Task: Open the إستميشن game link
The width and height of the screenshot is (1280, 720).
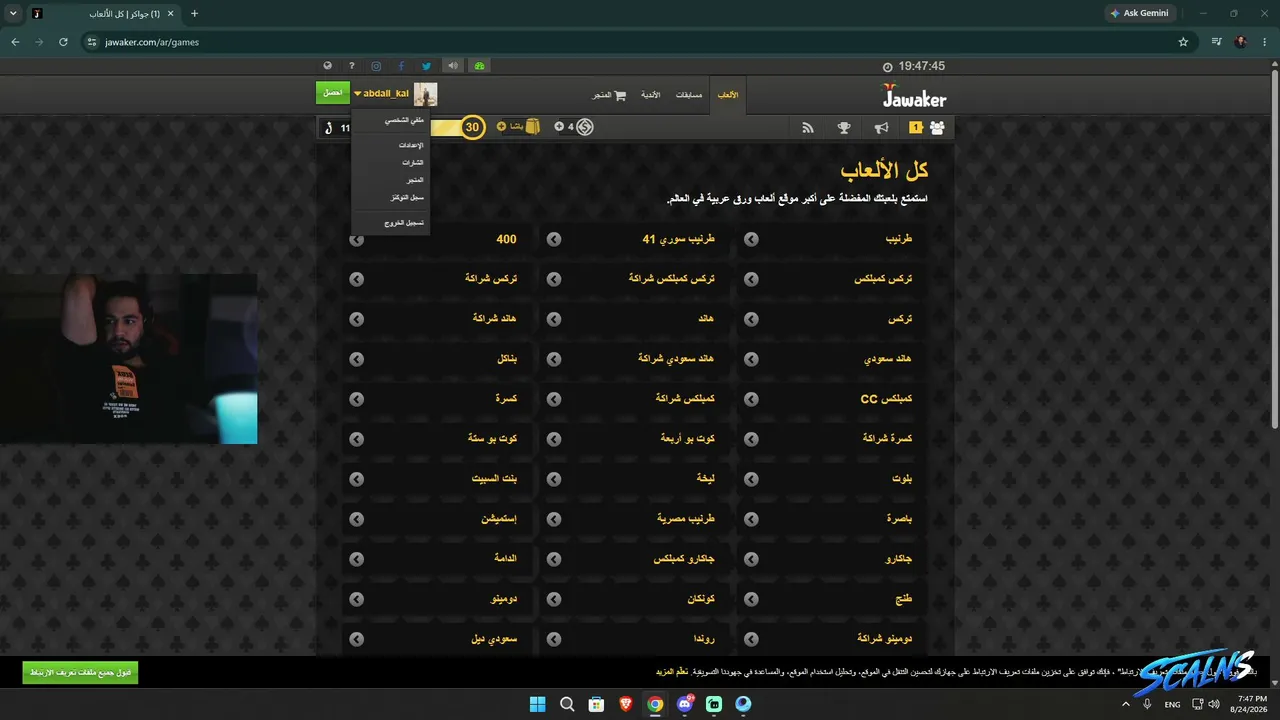Action: click(x=499, y=519)
